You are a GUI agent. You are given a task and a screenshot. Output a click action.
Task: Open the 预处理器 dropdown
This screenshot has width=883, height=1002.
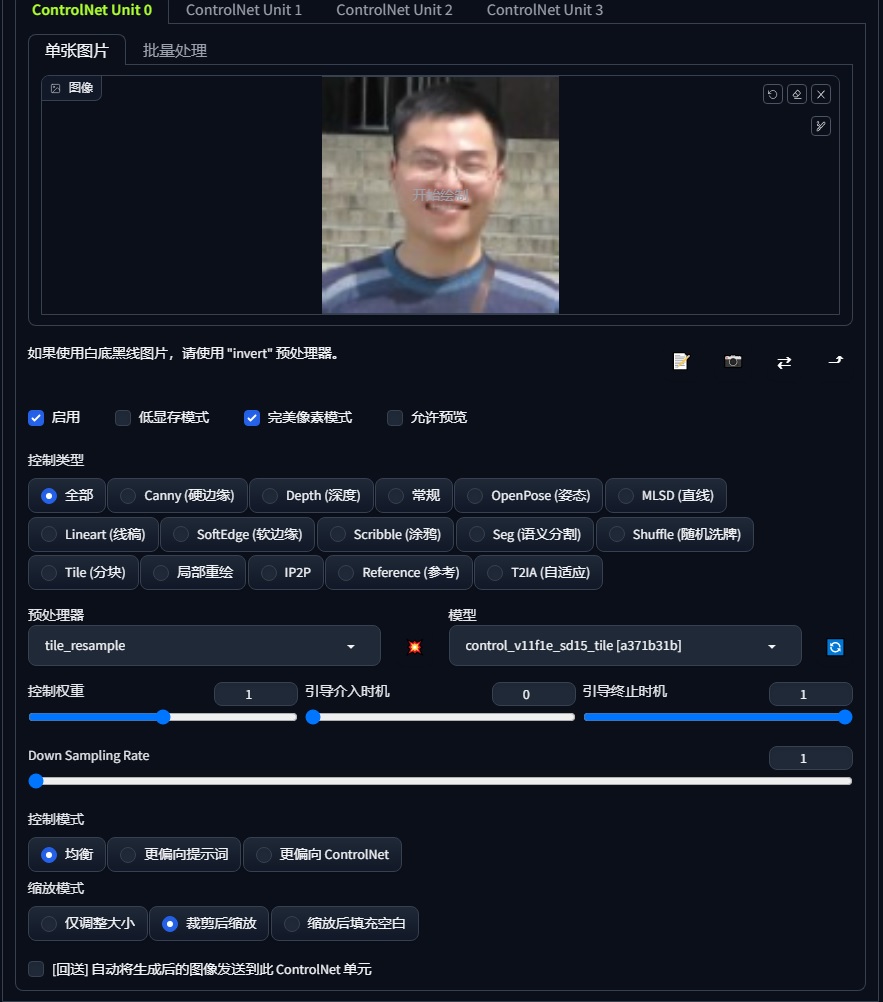point(204,646)
